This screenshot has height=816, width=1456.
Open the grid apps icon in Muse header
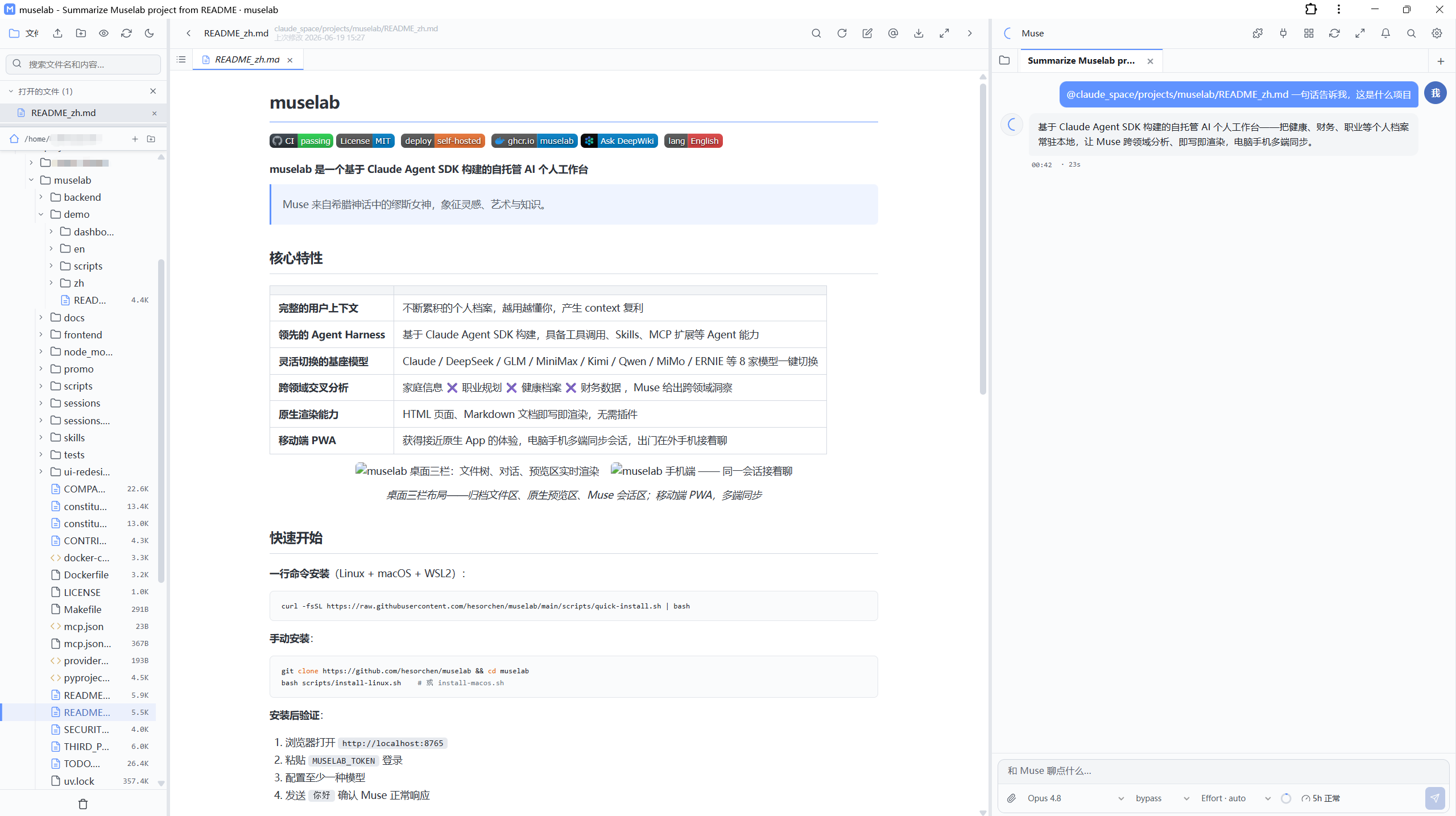[x=1309, y=33]
